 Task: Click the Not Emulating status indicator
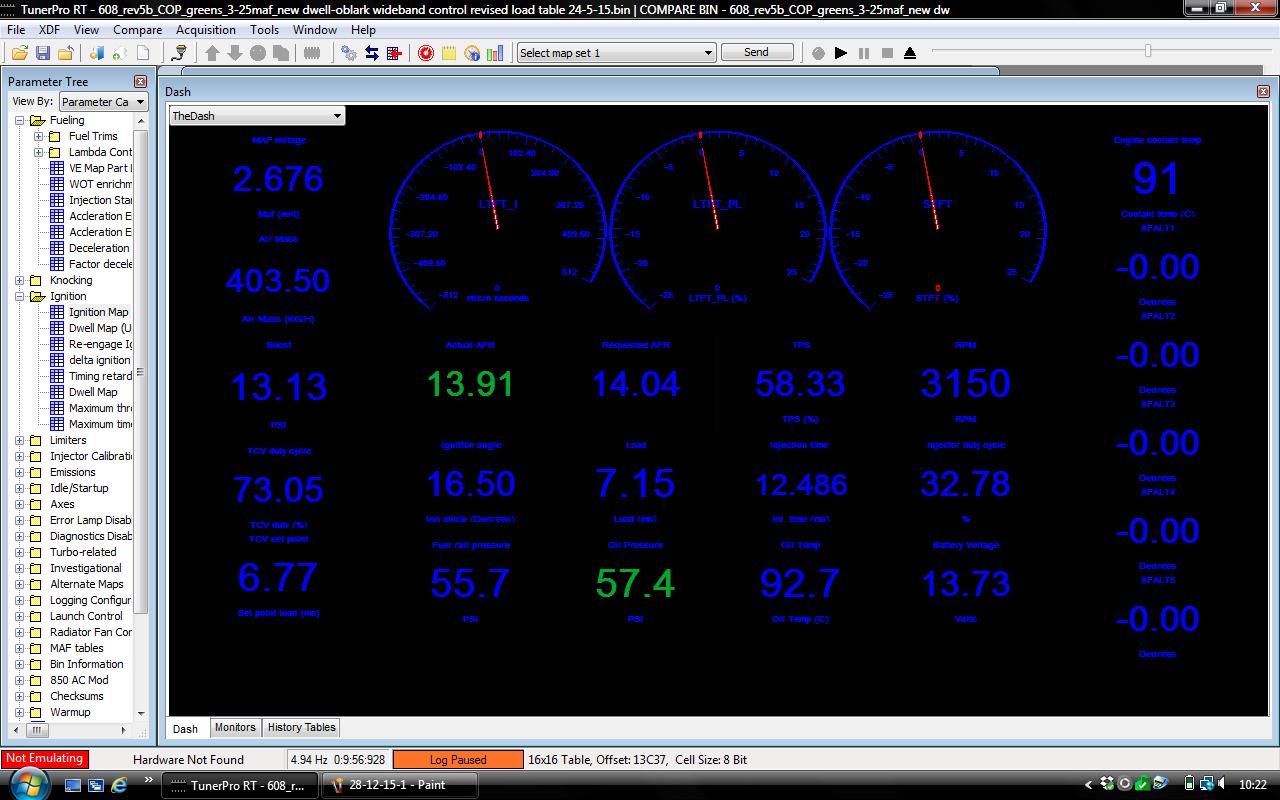pyautogui.click(x=44, y=759)
